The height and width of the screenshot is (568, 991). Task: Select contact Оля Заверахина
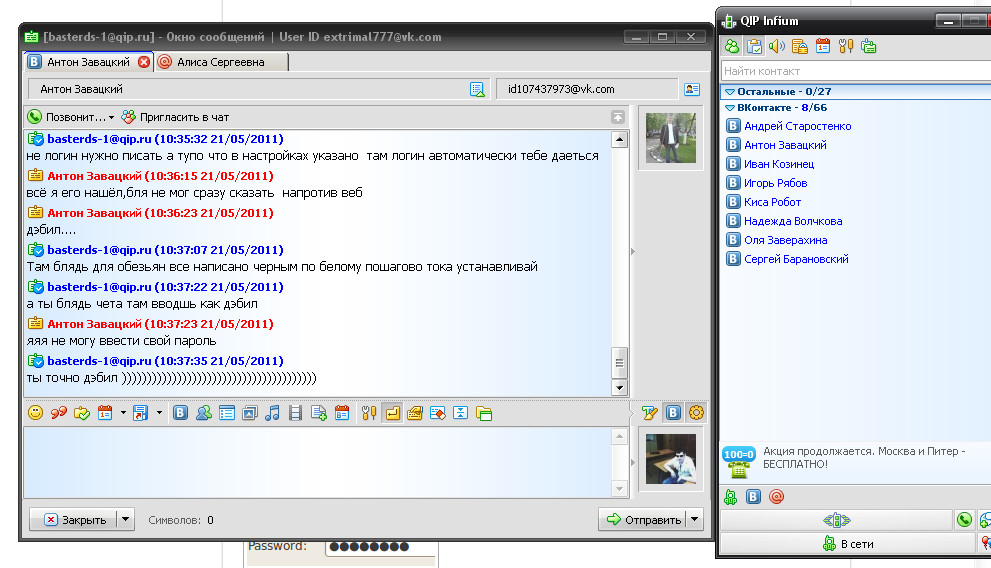click(x=785, y=239)
